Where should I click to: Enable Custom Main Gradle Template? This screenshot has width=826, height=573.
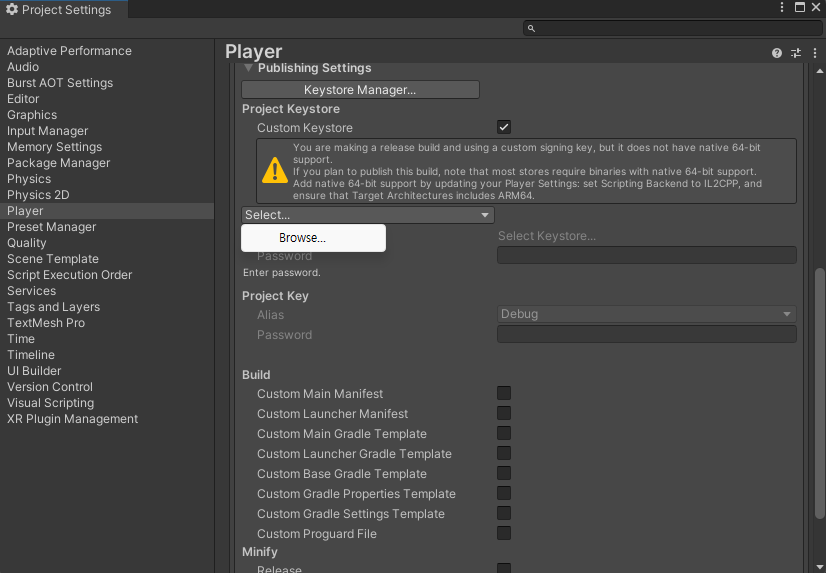click(504, 433)
